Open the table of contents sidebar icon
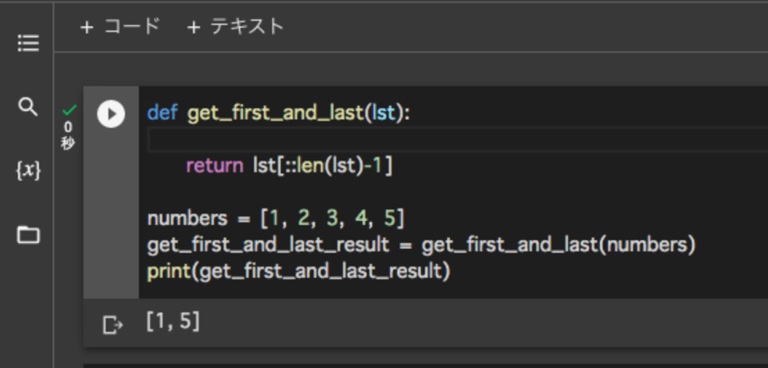The width and height of the screenshot is (768, 368). [28, 43]
